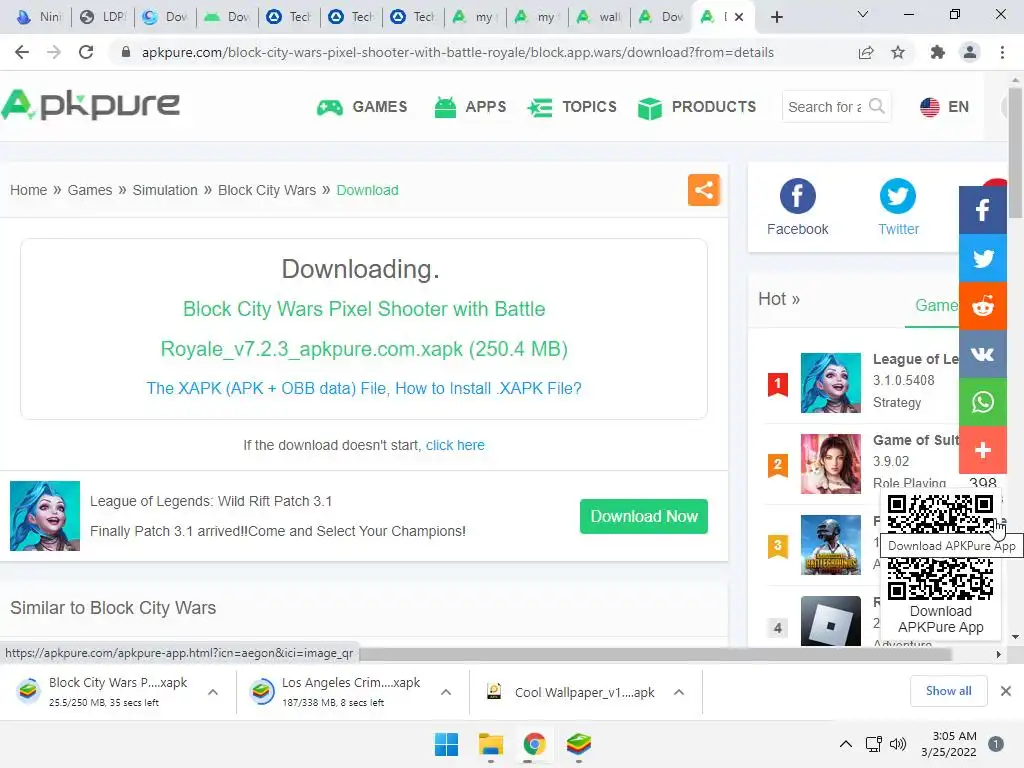Image resolution: width=1024 pixels, height=768 pixels.
Task: Share on Twitter via the round Twitter icon
Action: click(x=898, y=196)
